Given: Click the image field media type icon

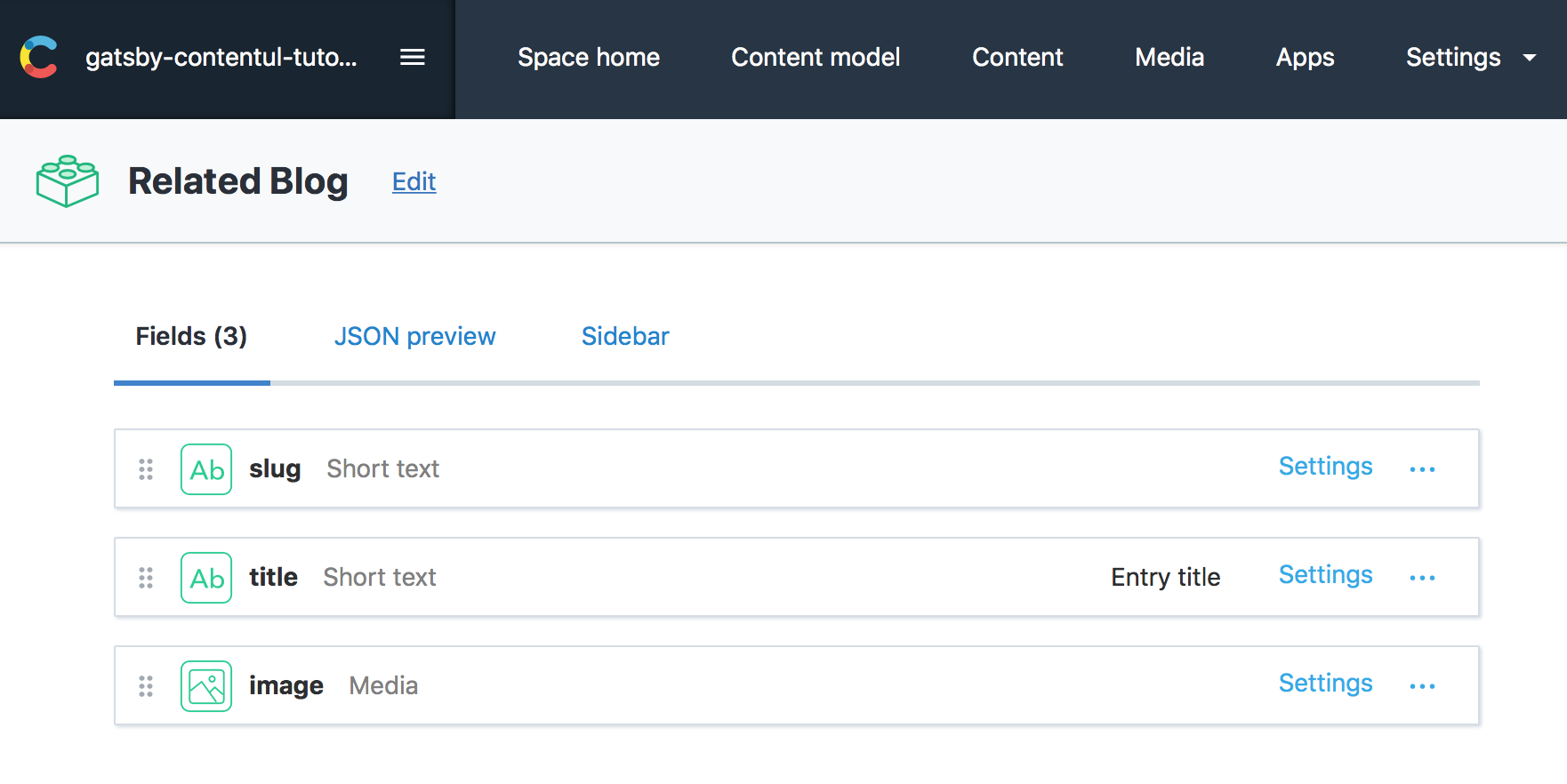Looking at the screenshot, I should 206,686.
